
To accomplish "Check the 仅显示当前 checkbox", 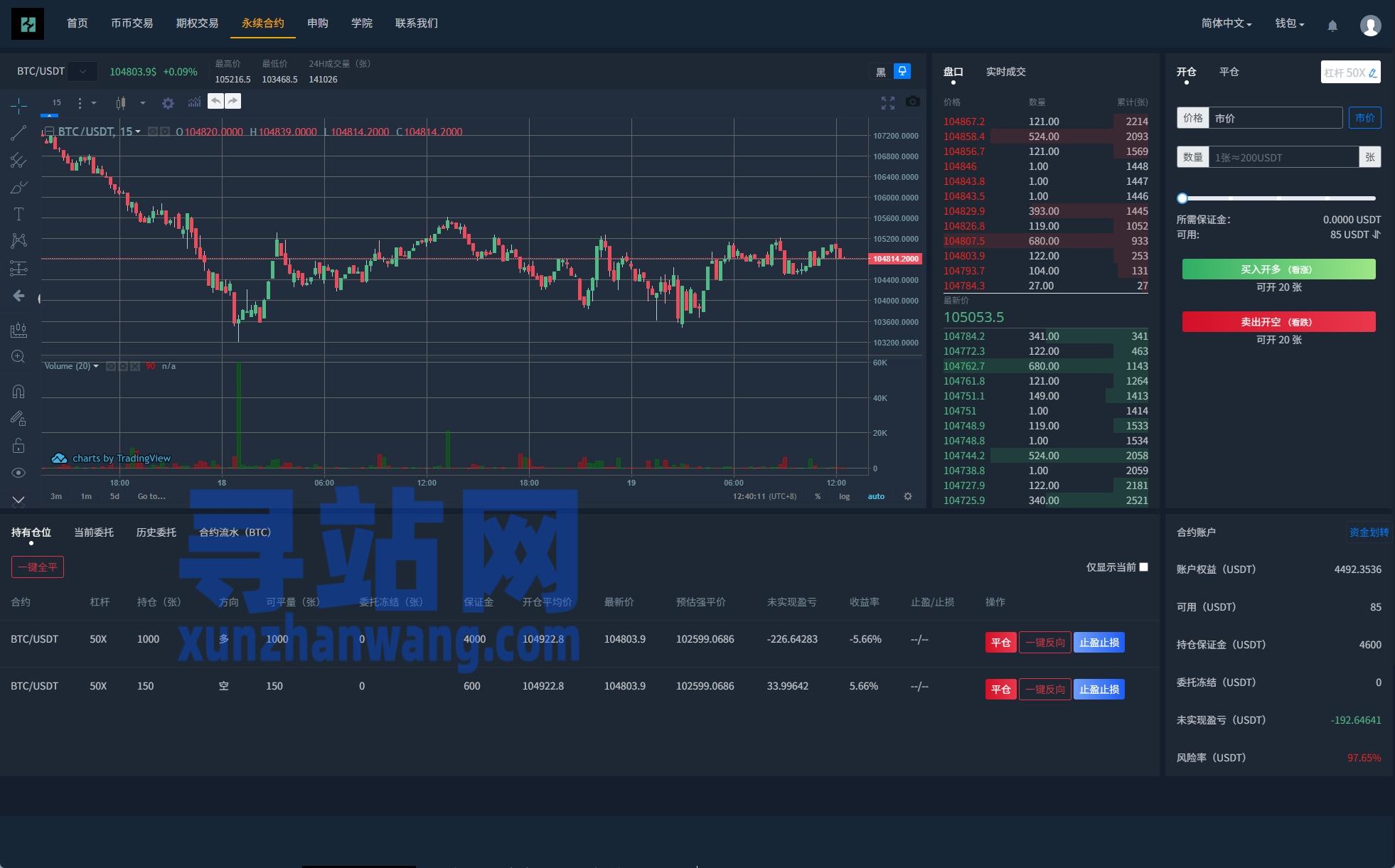I will pyautogui.click(x=1143, y=567).
